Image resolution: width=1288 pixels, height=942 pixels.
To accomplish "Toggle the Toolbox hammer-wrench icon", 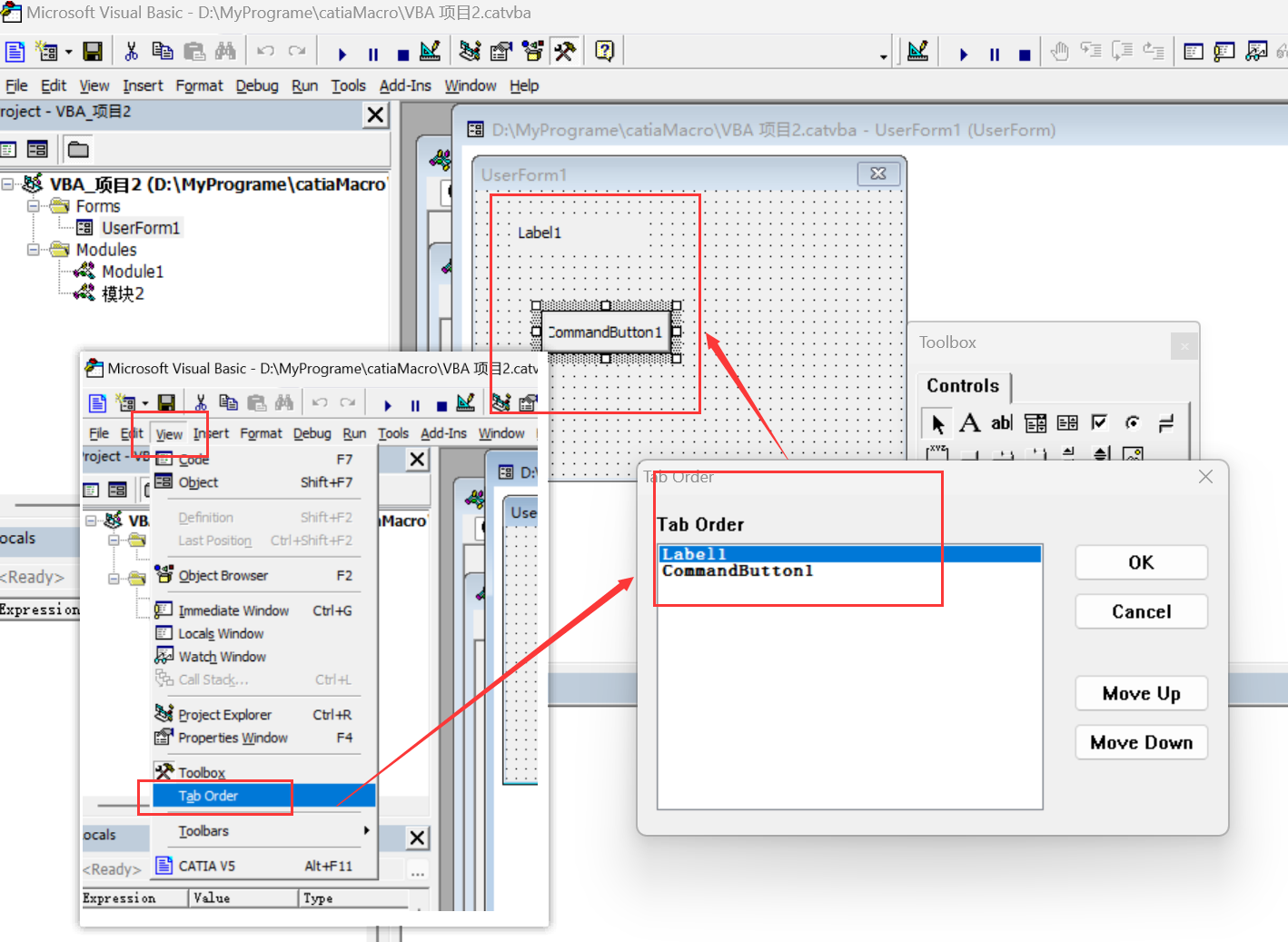I will point(565,52).
